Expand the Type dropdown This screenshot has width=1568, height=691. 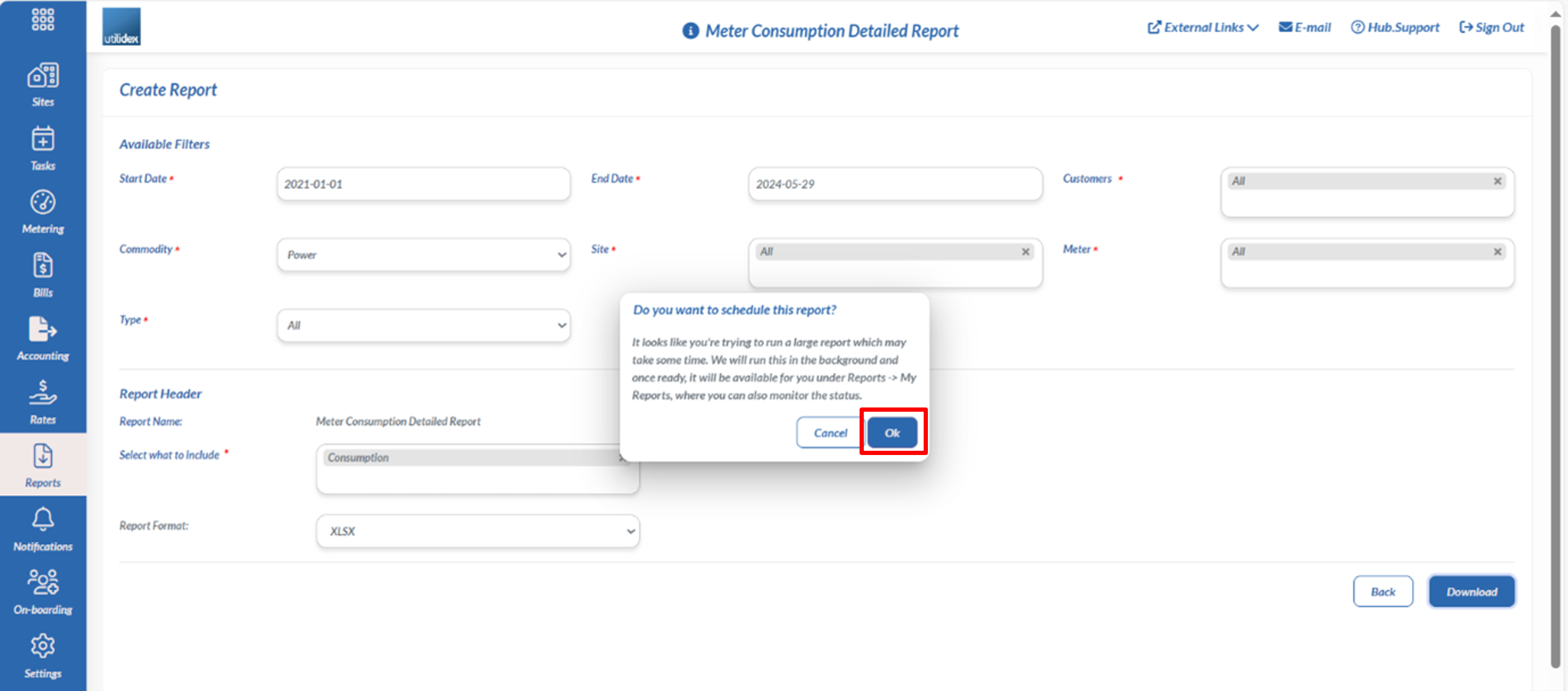(422, 324)
